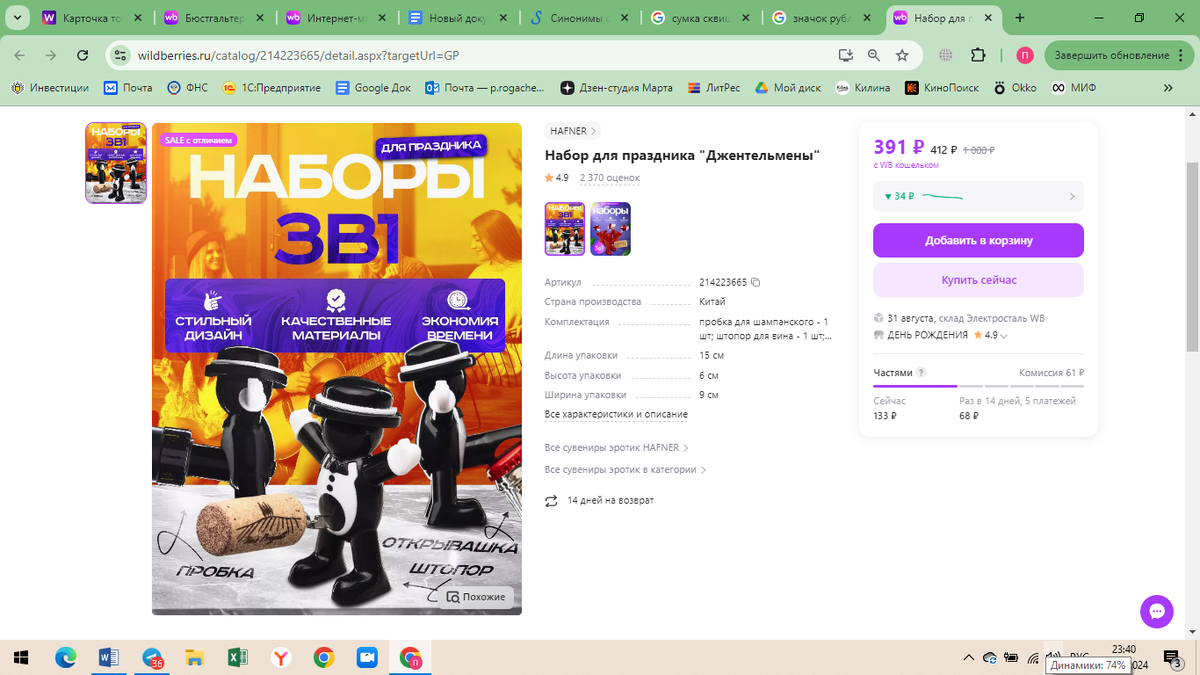The width and height of the screenshot is (1200, 675).
Task: Open the Extensions puzzle icon
Action: click(x=978, y=56)
